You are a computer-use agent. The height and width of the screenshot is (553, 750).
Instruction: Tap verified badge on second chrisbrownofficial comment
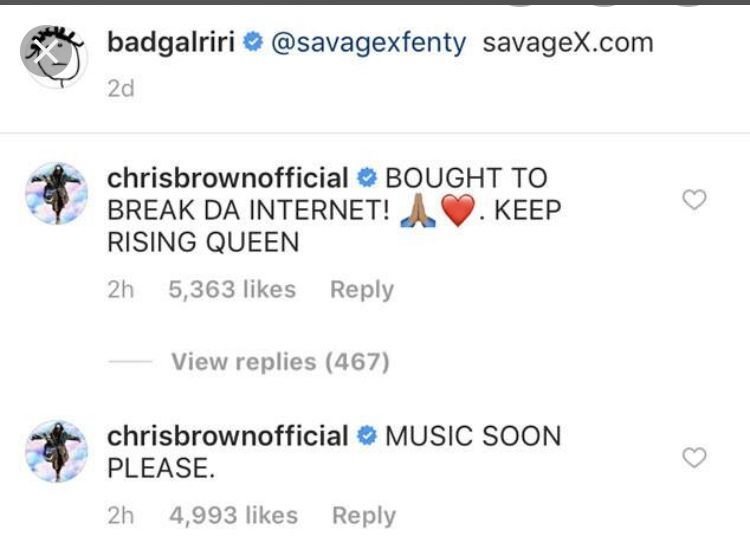pyautogui.click(x=367, y=436)
